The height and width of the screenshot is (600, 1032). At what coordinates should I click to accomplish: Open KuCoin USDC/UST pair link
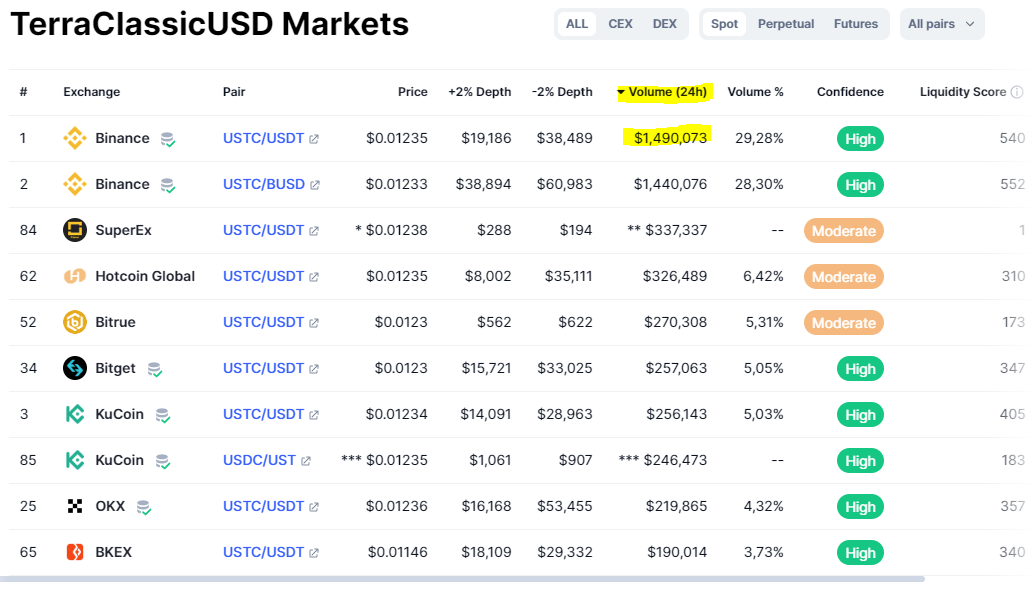[x=259, y=461]
